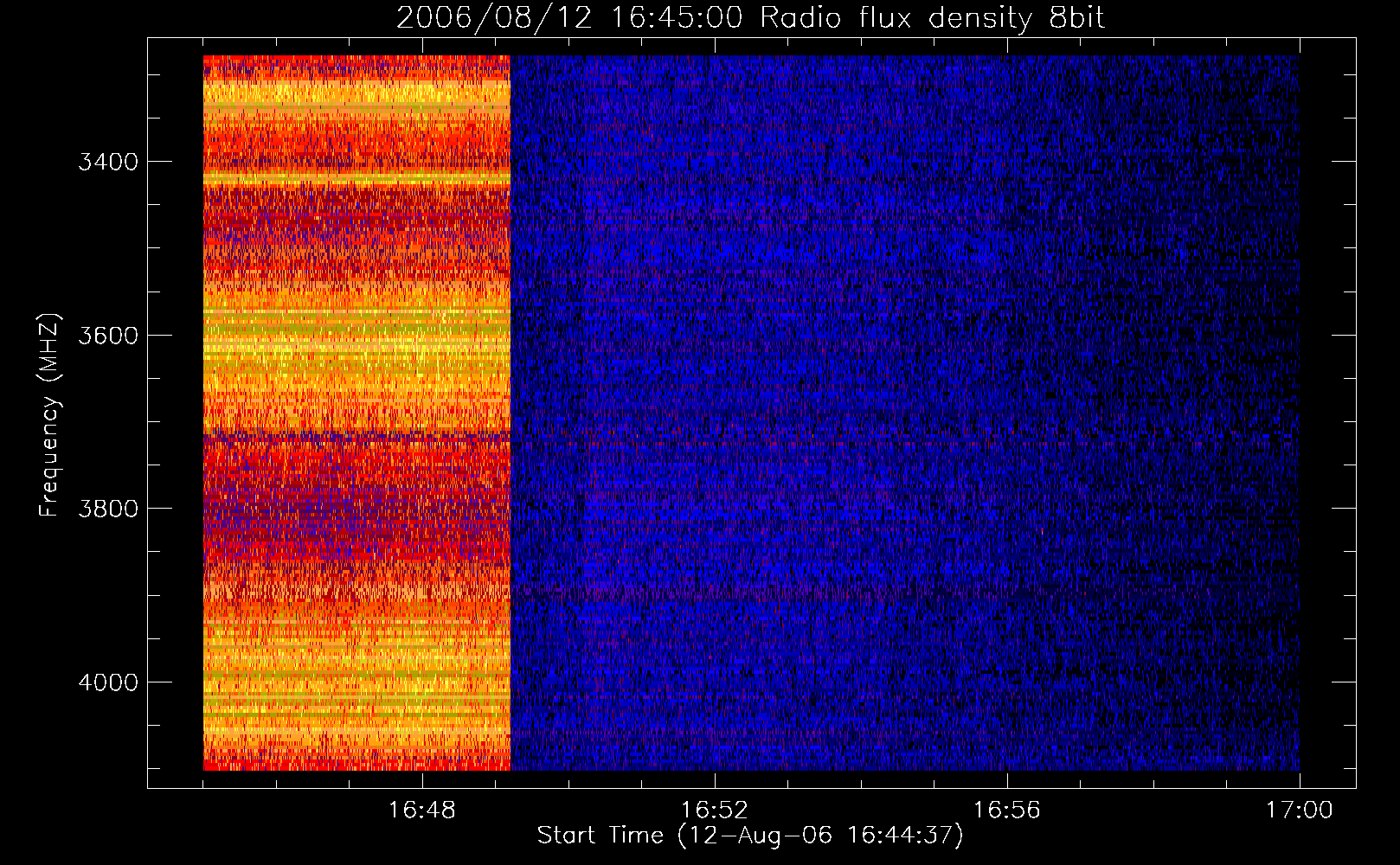This screenshot has width=1400, height=865.
Task: Click the 3600 frequency tick label
Action: (x=108, y=336)
